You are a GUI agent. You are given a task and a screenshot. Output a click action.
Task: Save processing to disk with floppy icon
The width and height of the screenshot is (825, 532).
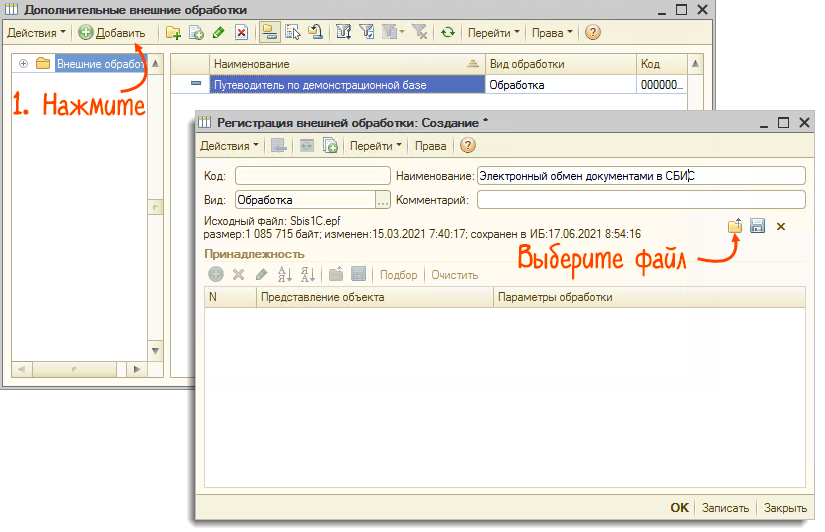[x=758, y=226]
